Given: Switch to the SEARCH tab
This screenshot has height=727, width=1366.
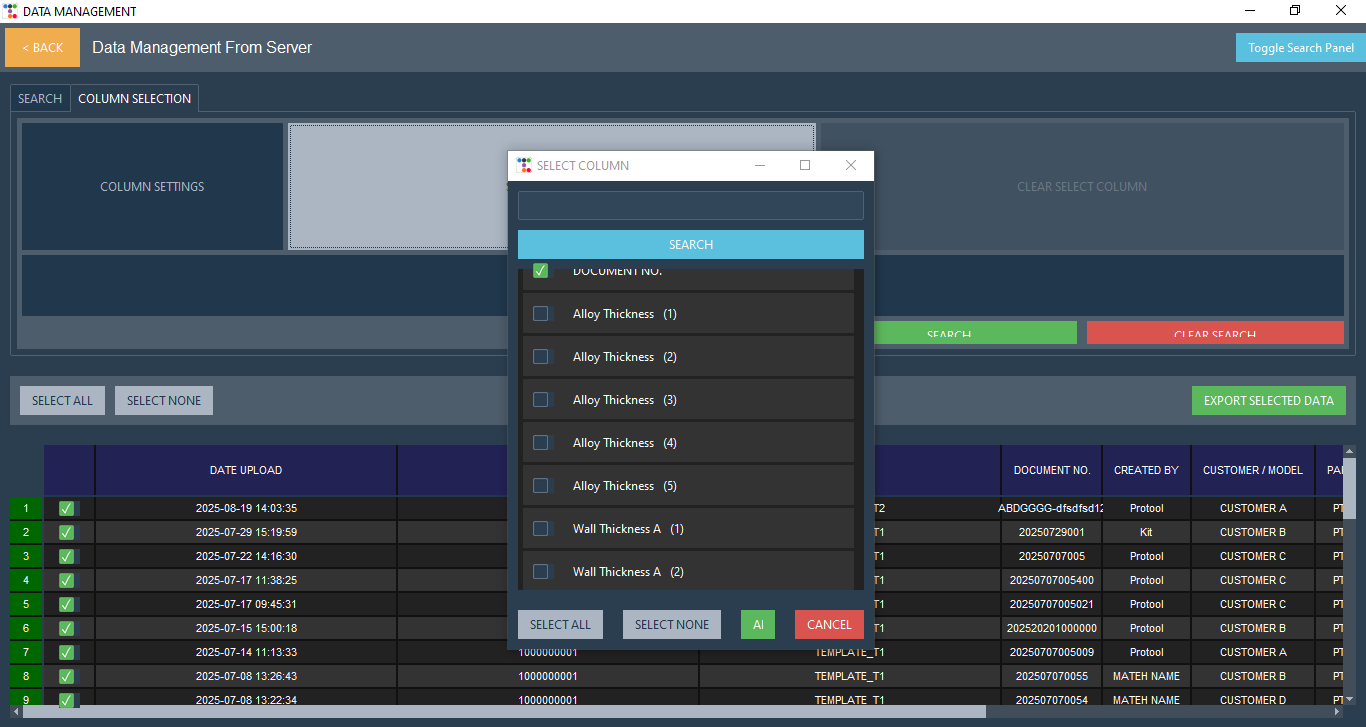Looking at the screenshot, I should pos(40,99).
